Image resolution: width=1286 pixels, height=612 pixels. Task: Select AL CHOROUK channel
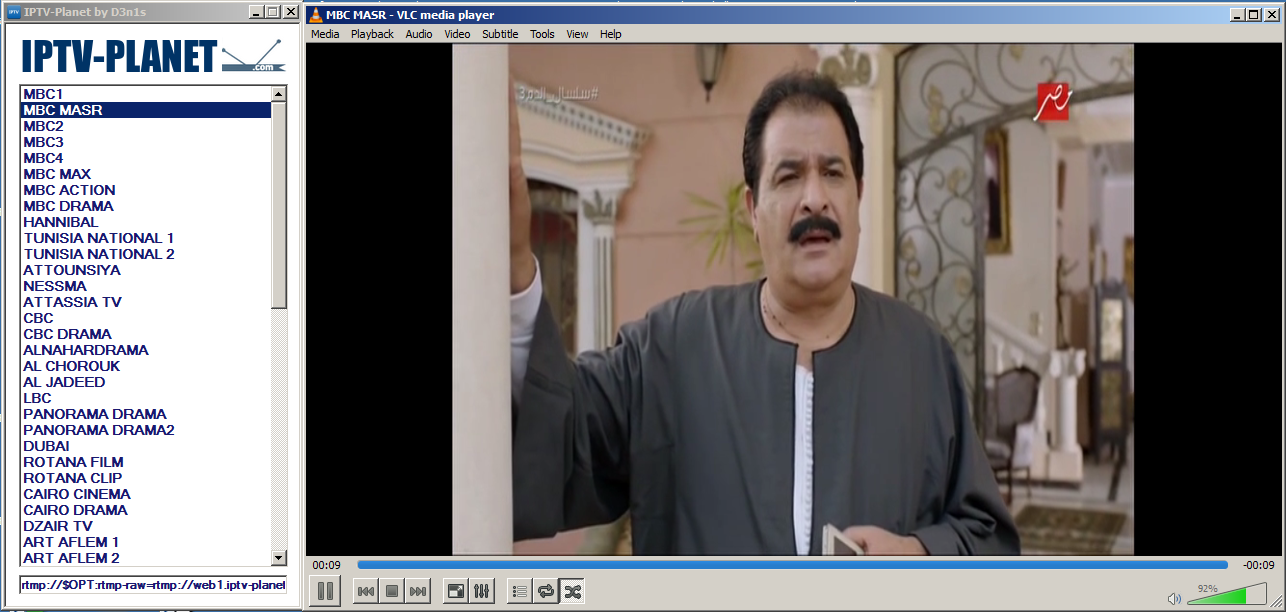(x=145, y=366)
